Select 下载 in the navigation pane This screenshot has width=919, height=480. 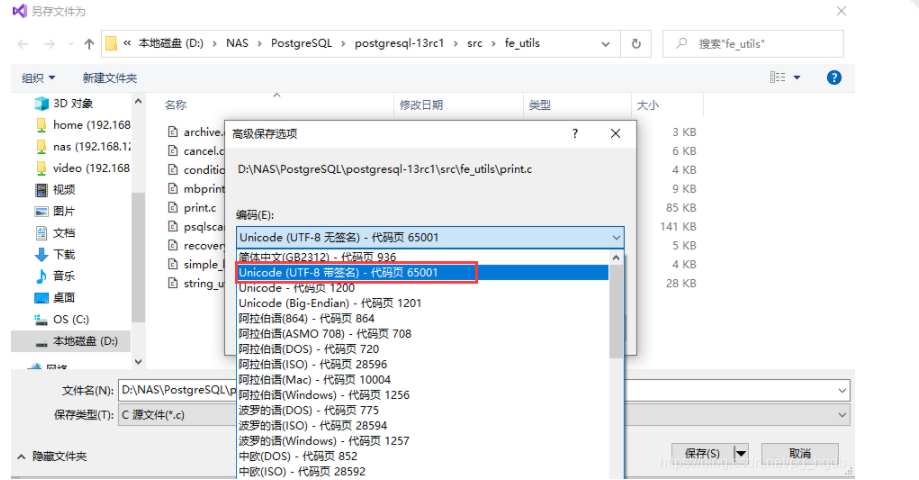tap(55, 254)
